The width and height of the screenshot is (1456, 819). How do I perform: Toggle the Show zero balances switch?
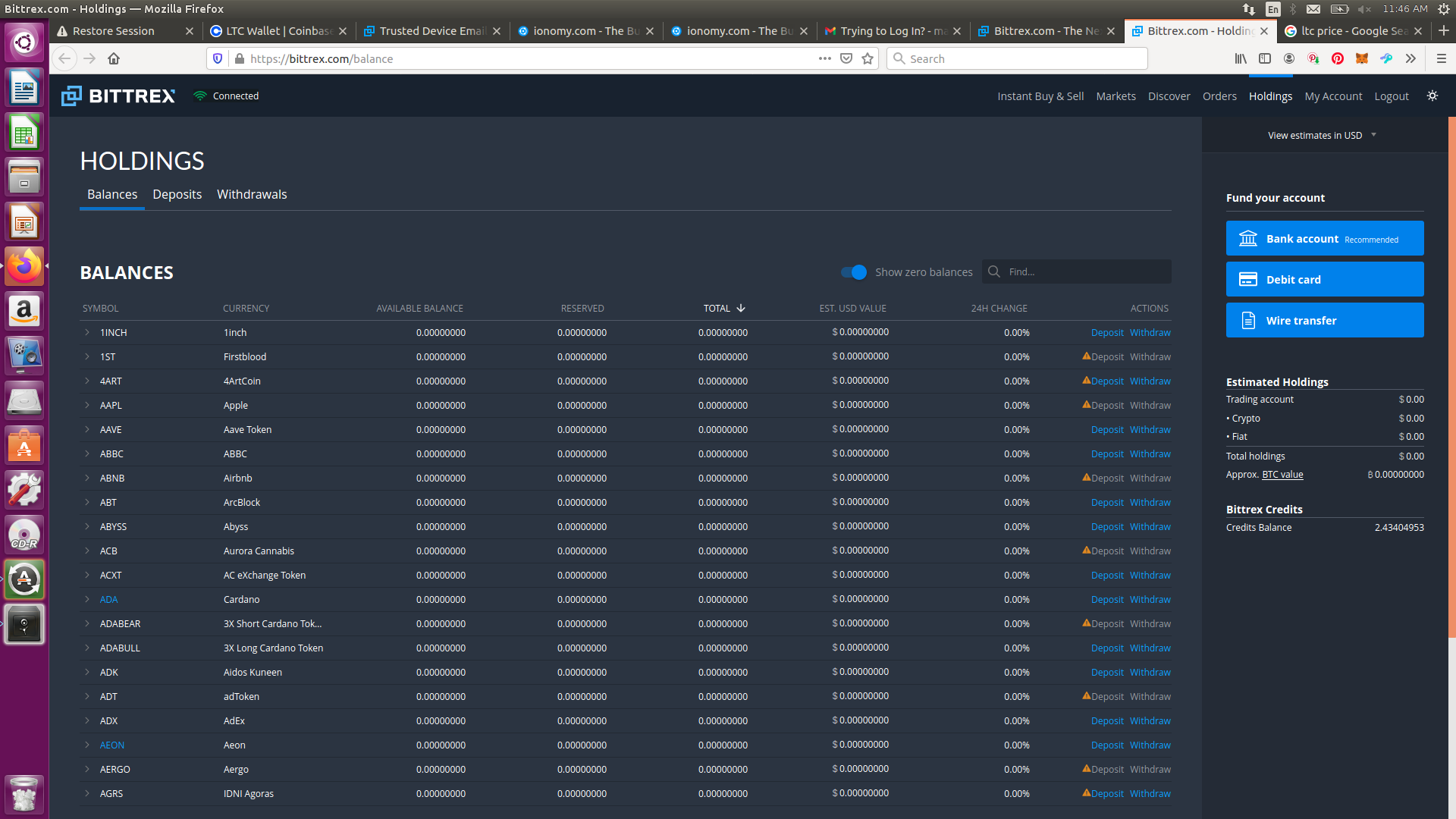click(x=854, y=272)
